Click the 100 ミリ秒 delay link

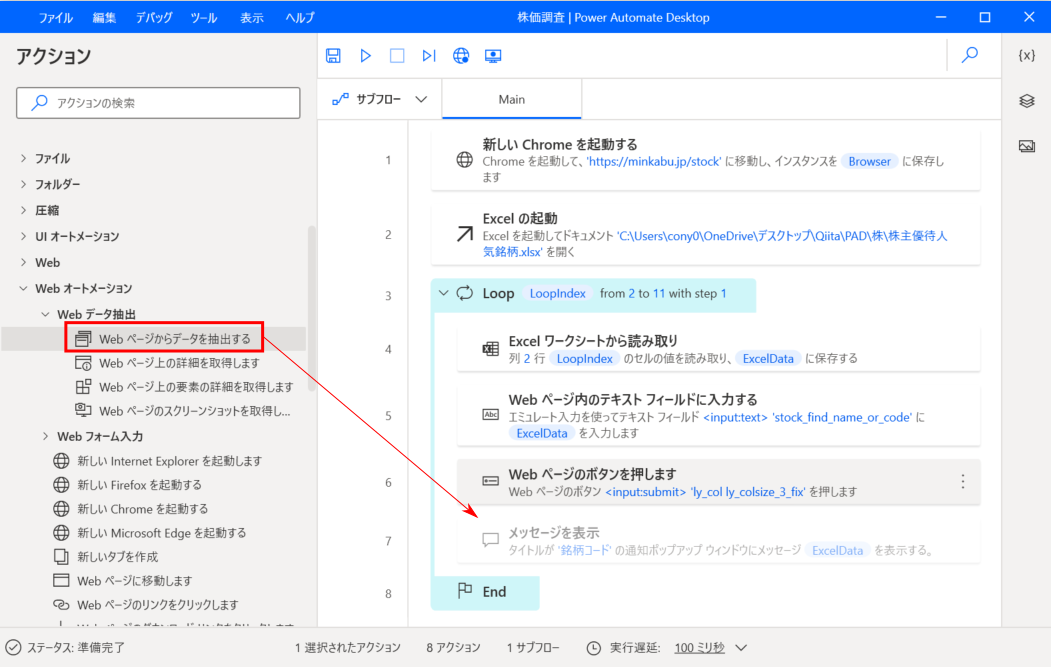tap(699, 648)
